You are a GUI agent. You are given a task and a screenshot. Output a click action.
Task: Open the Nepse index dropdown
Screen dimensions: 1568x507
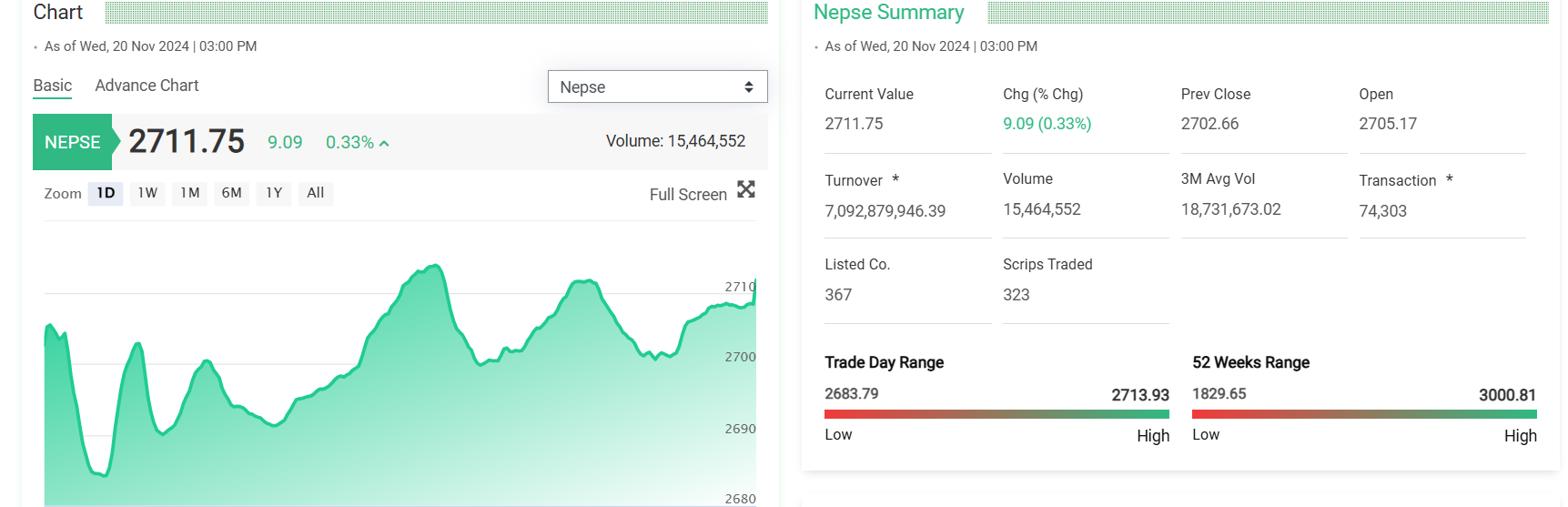(x=657, y=86)
